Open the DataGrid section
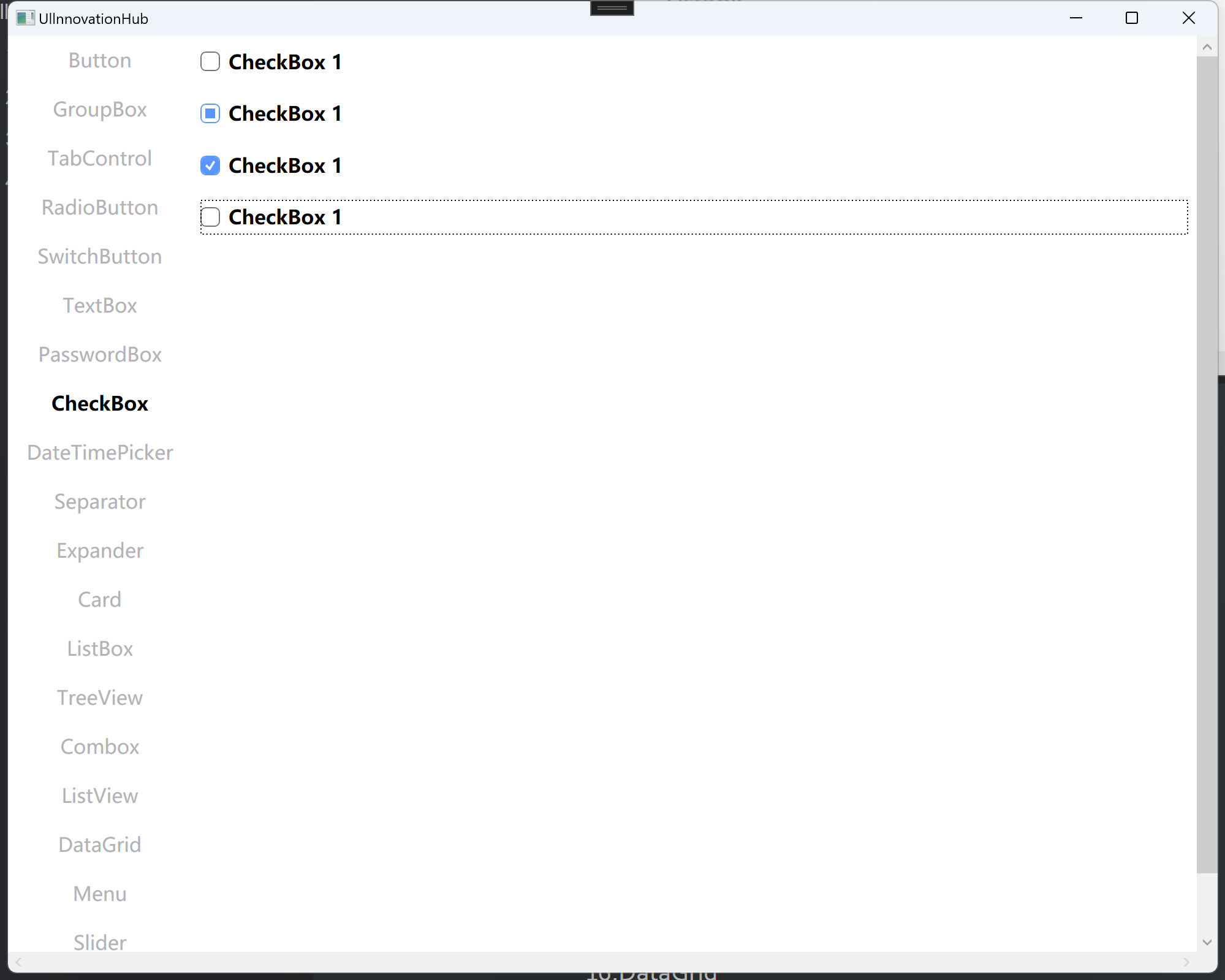 point(100,845)
